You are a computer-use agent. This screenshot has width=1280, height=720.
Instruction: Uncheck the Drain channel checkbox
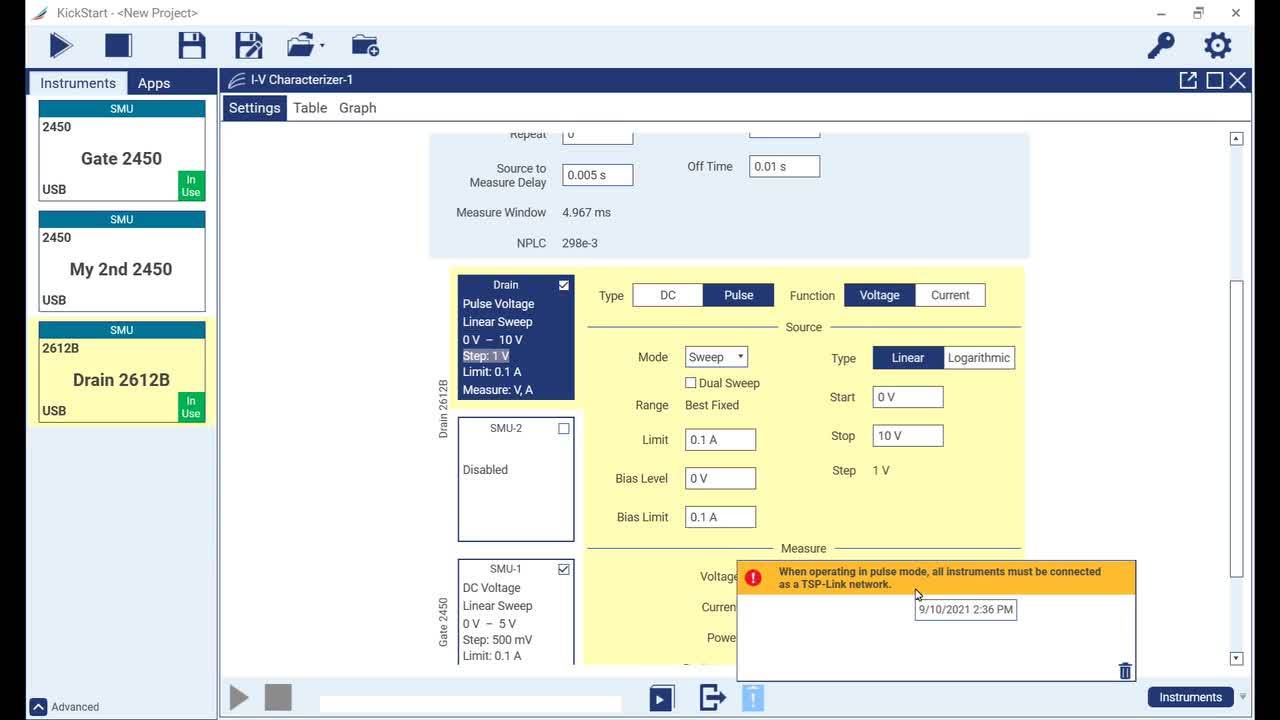(564, 285)
